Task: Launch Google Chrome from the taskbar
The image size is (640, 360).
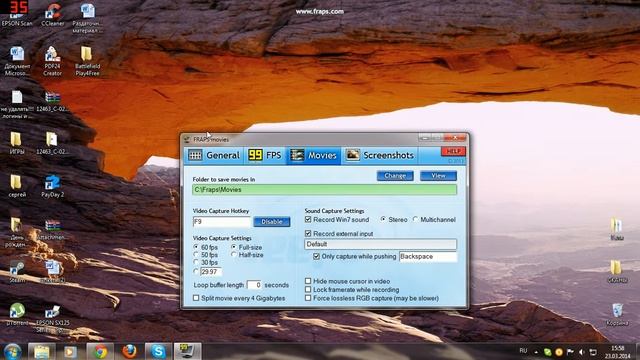Action: tap(100, 351)
